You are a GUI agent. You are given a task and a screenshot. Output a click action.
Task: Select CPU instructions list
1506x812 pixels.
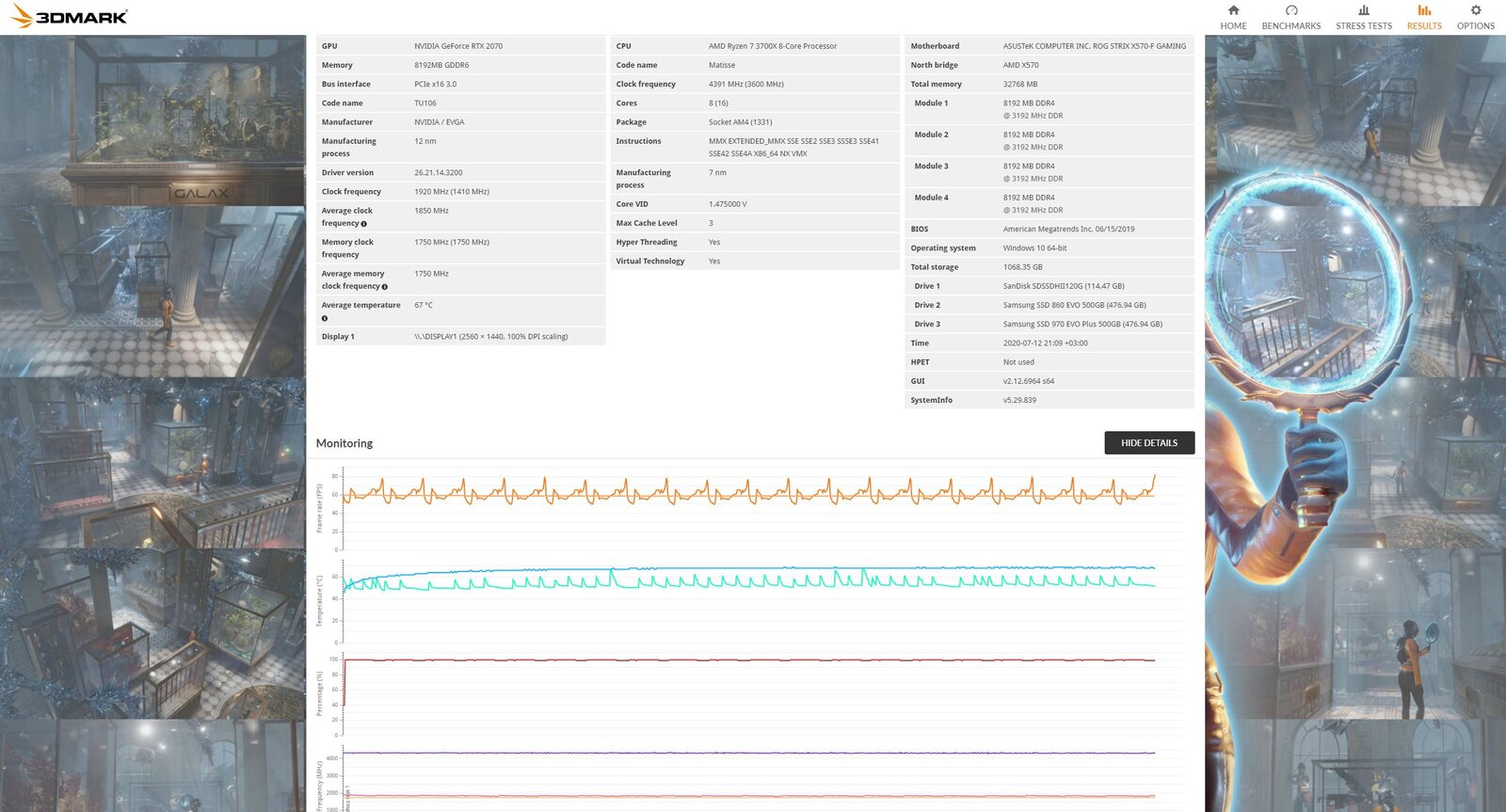(793, 148)
